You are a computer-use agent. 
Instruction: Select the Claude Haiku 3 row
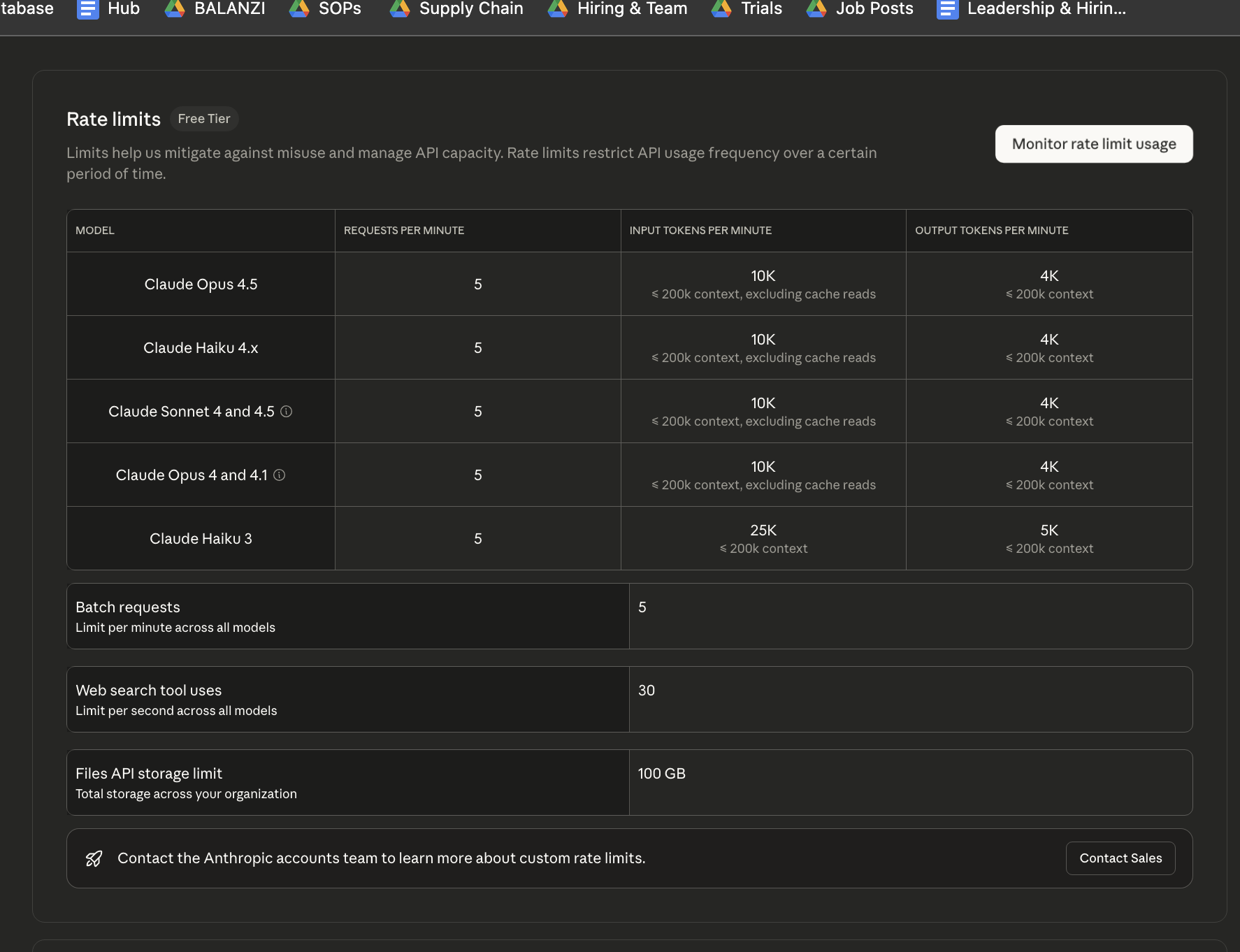click(201, 538)
